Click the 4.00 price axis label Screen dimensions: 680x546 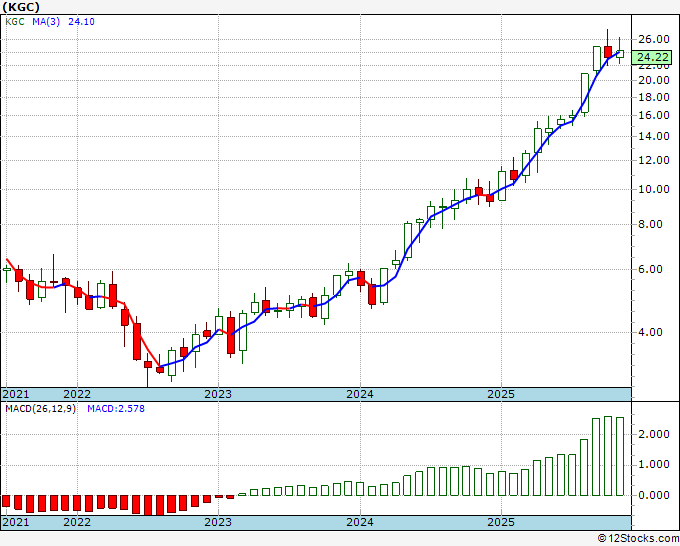(656, 332)
